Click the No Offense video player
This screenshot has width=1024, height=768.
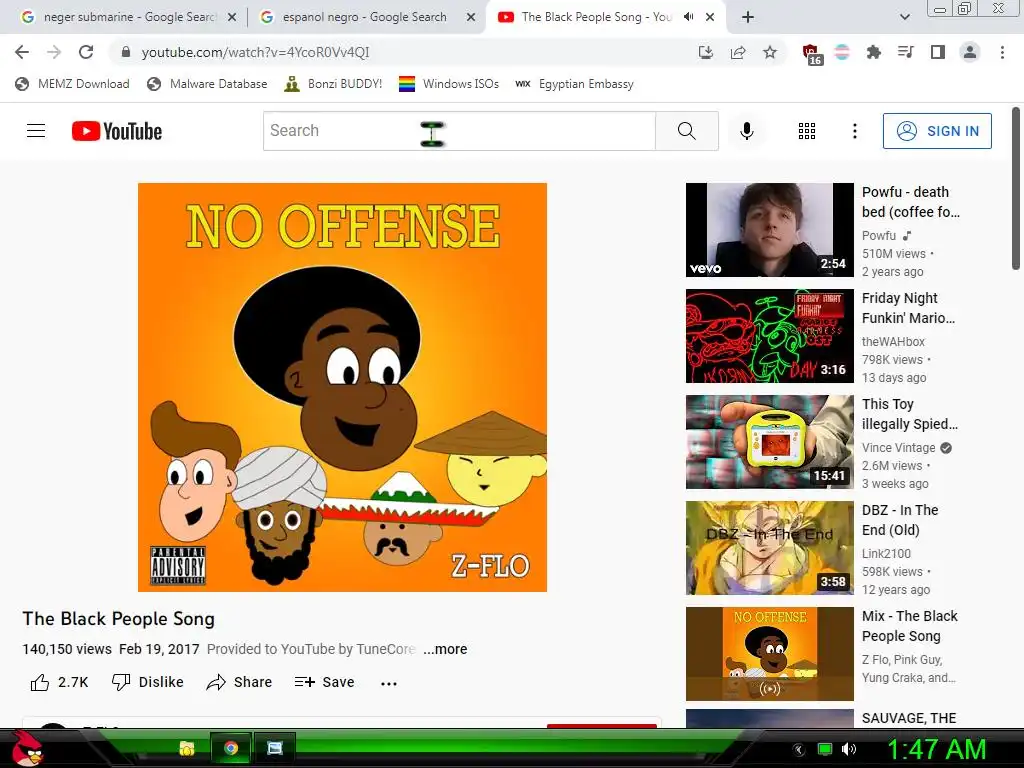point(342,387)
